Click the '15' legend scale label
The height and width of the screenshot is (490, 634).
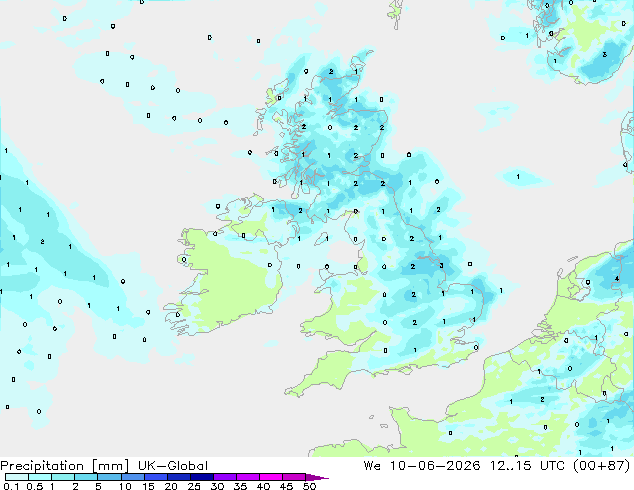[148, 486]
